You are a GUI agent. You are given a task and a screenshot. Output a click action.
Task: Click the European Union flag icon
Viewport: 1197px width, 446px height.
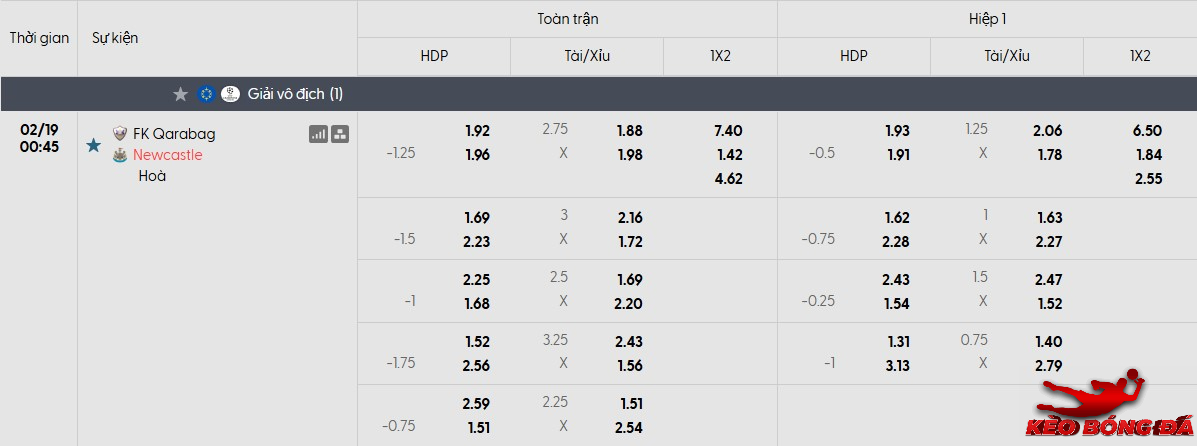point(207,94)
